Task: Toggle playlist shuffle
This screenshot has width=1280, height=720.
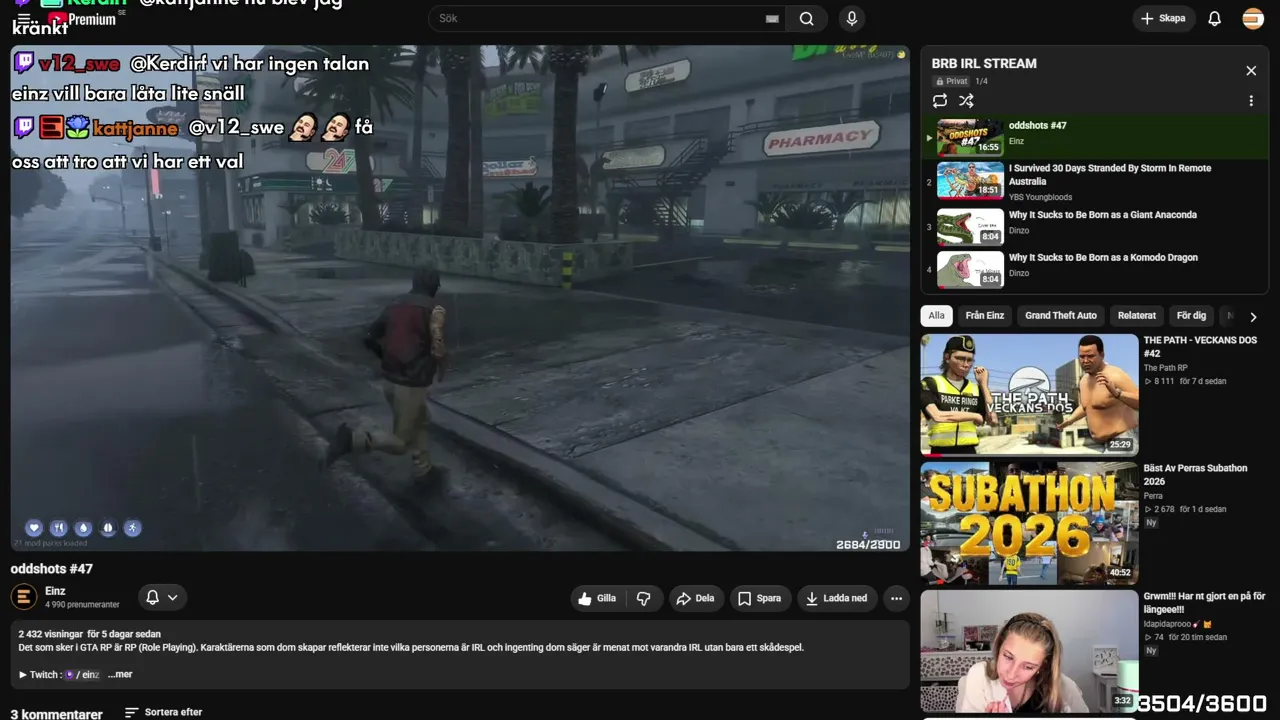Action: tap(966, 101)
